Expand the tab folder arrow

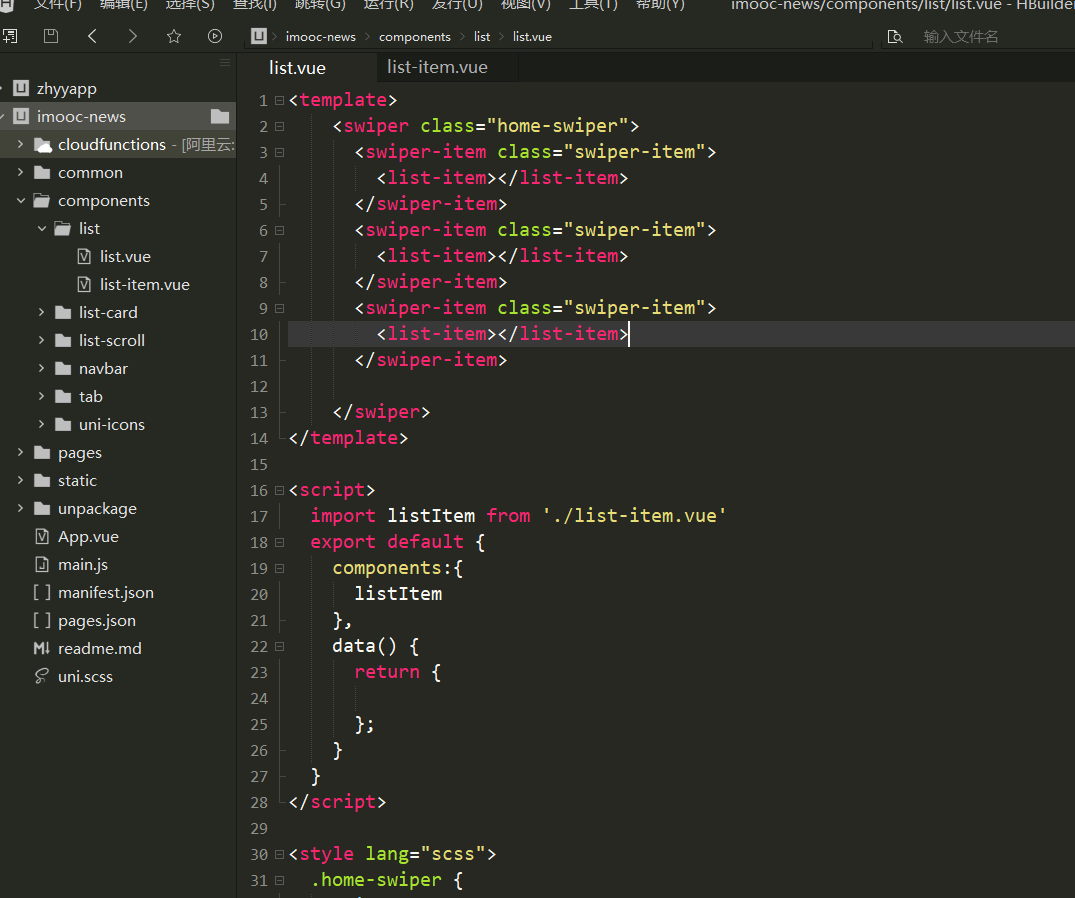[42, 396]
